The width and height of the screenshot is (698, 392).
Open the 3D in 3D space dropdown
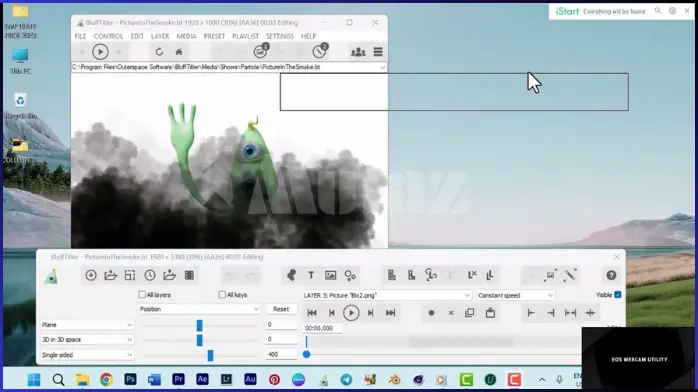87,339
